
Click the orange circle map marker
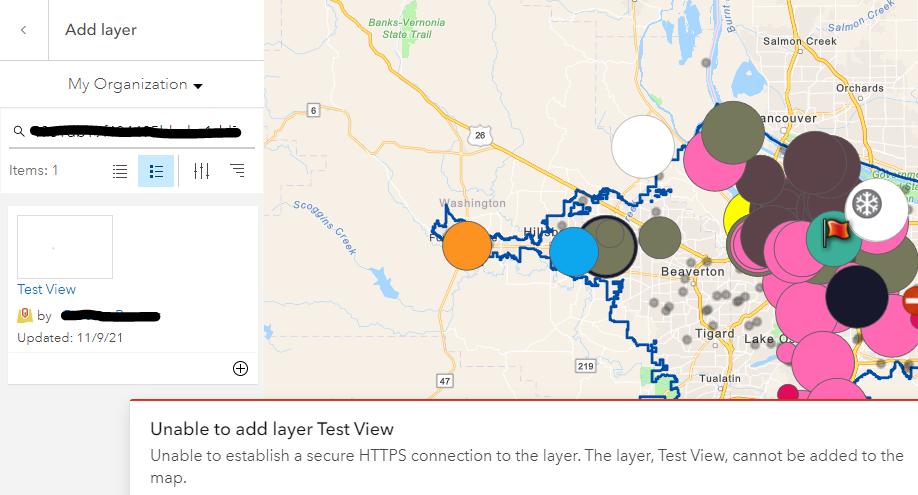(467, 246)
